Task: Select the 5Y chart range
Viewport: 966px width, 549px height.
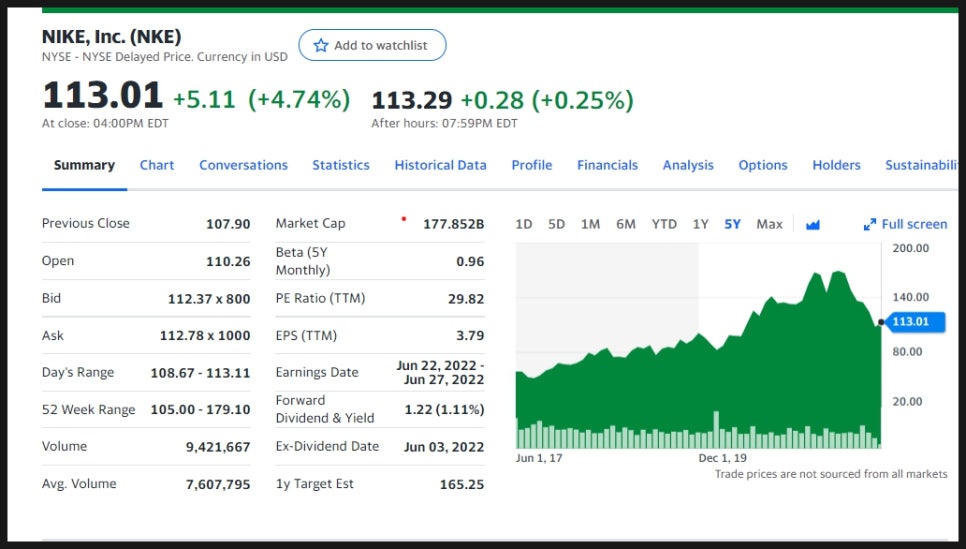Action: coord(733,224)
